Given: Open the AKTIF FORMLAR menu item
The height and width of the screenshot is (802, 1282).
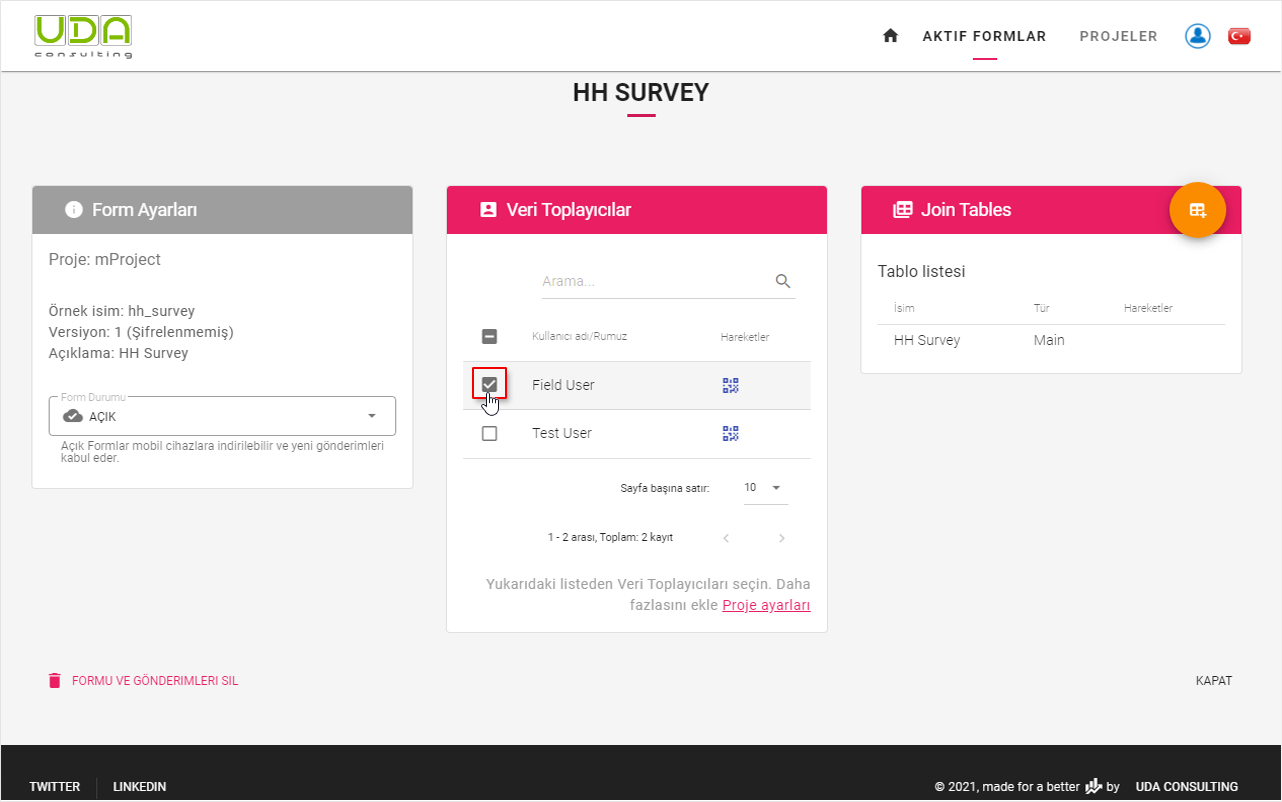Looking at the screenshot, I should pyautogui.click(x=984, y=36).
